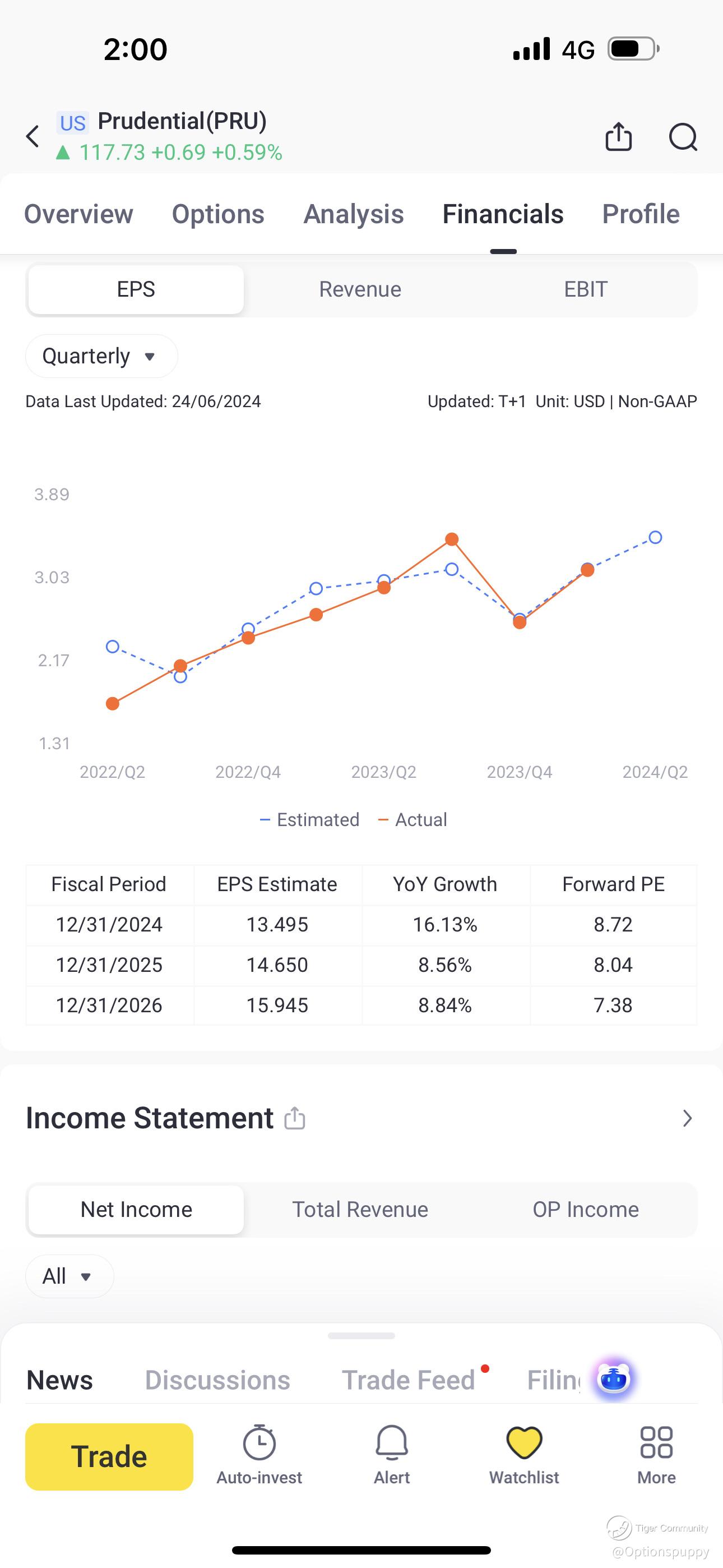
Task: Switch chart to EBIT segment
Action: [586, 289]
